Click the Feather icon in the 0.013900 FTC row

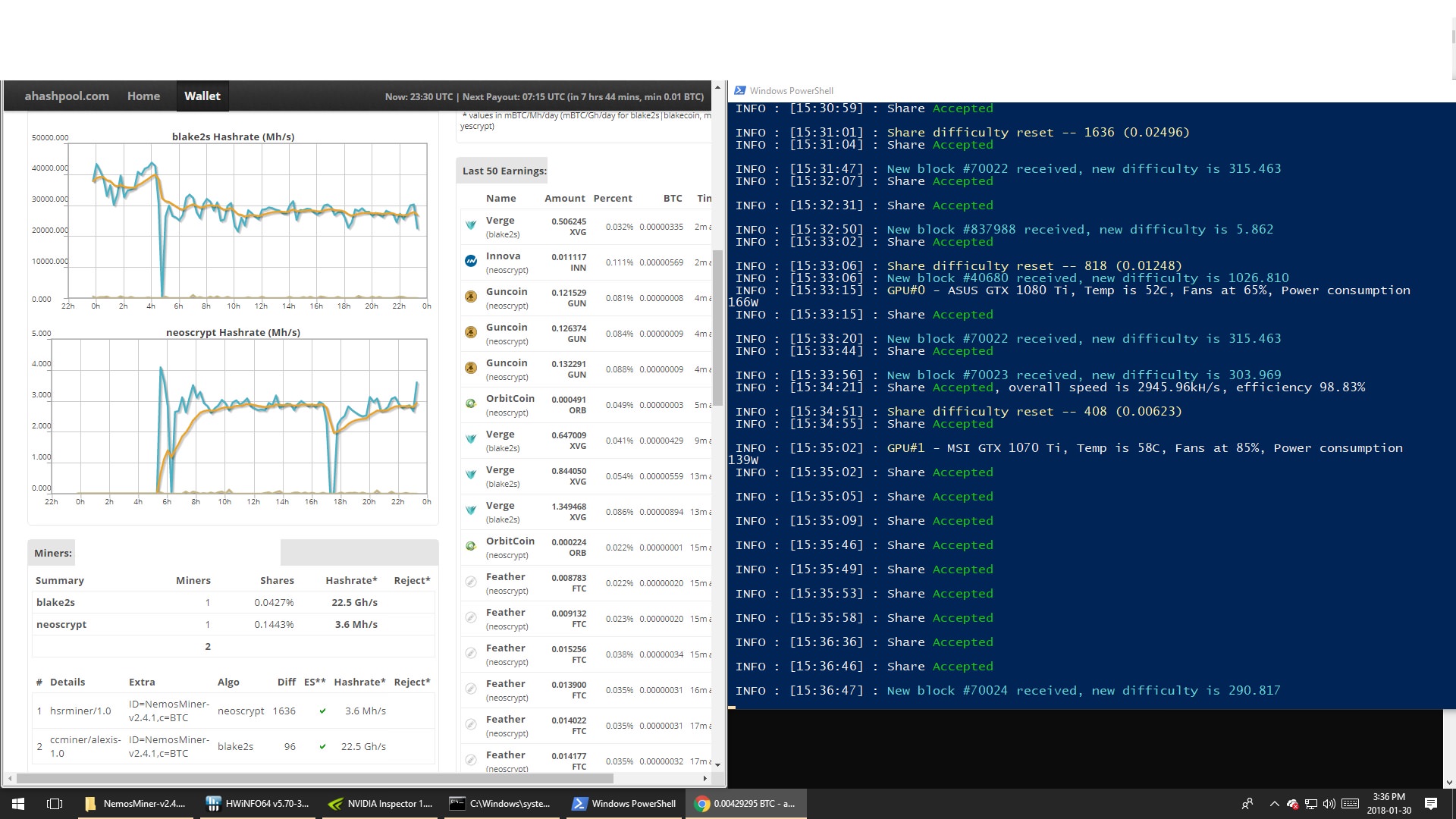click(x=471, y=689)
